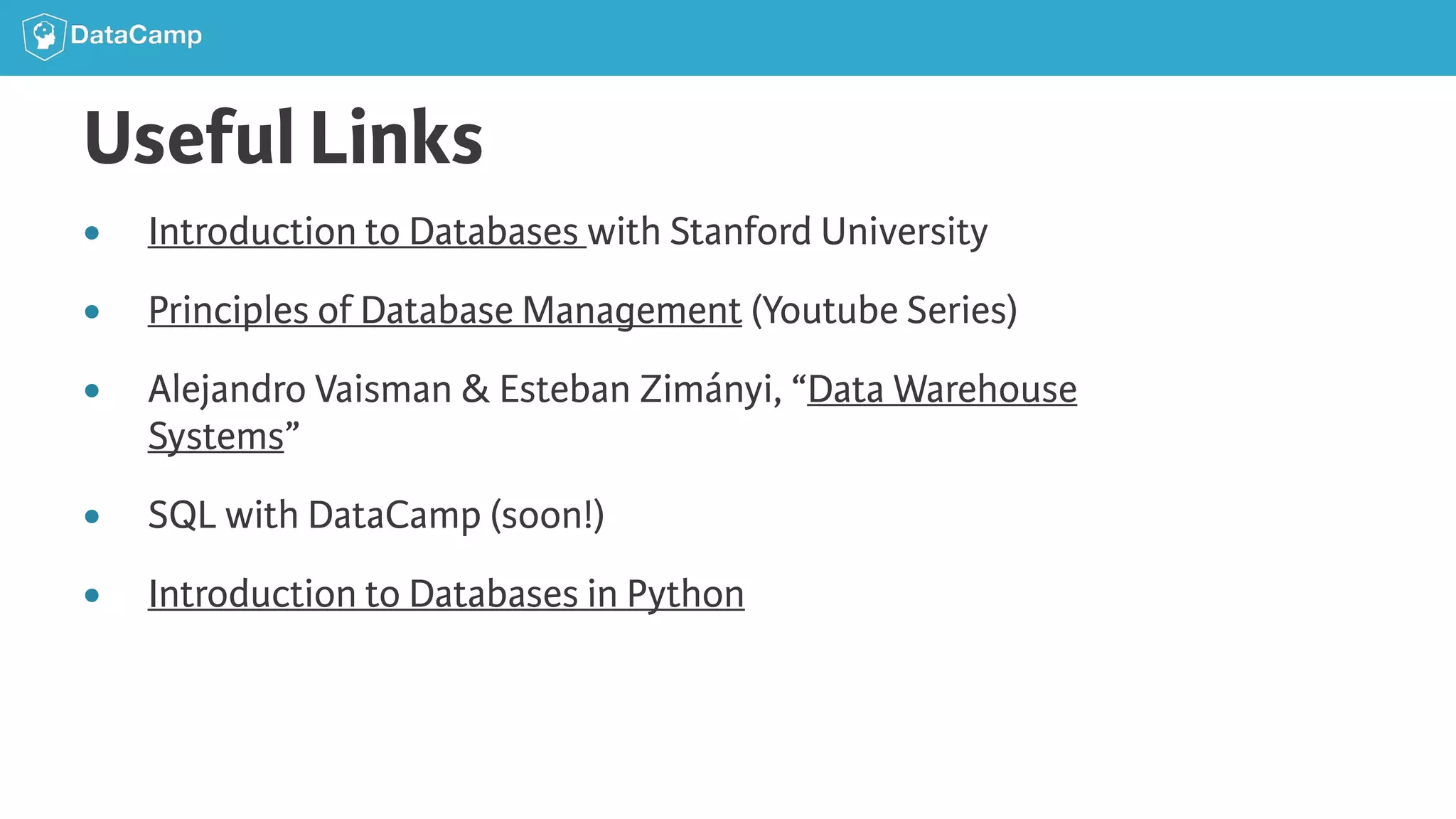
Task: Click bullet beside SQL with DataCamp
Action: point(92,516)
